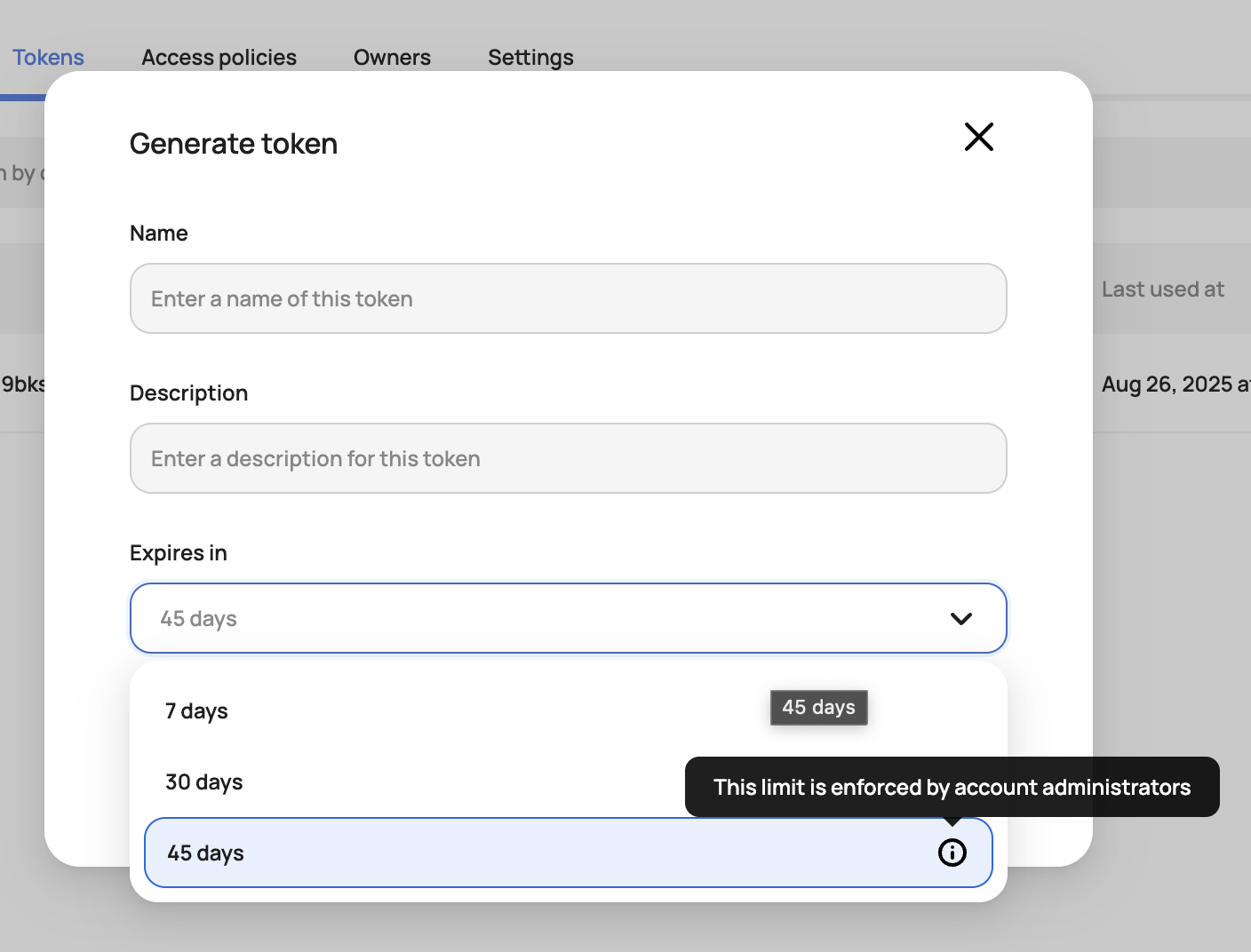Click the info icon beside 45 days
This screenshot has width=1251, height=952.
(952, 853)
